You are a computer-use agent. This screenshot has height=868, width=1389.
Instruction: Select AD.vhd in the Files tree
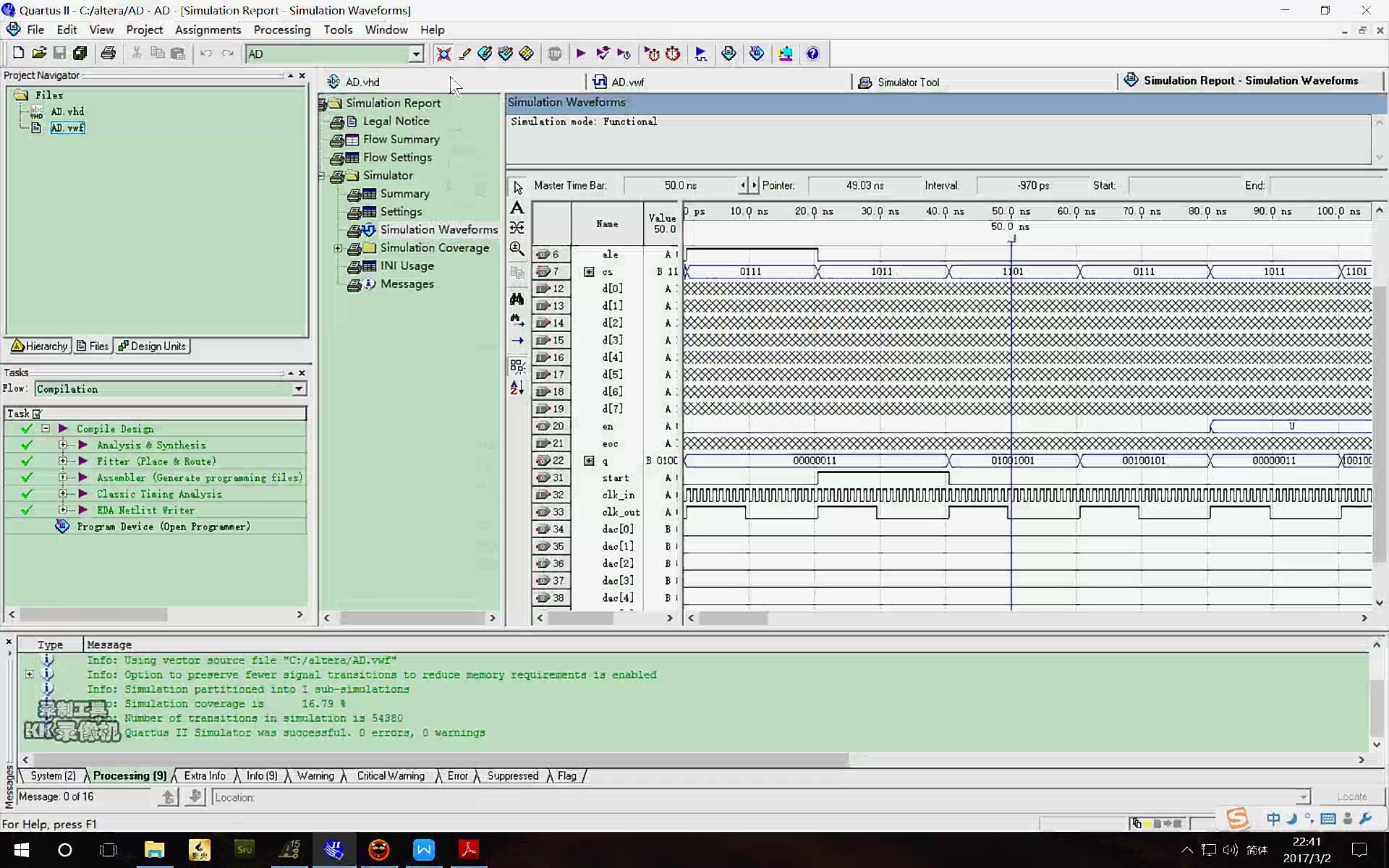[67, 111]
